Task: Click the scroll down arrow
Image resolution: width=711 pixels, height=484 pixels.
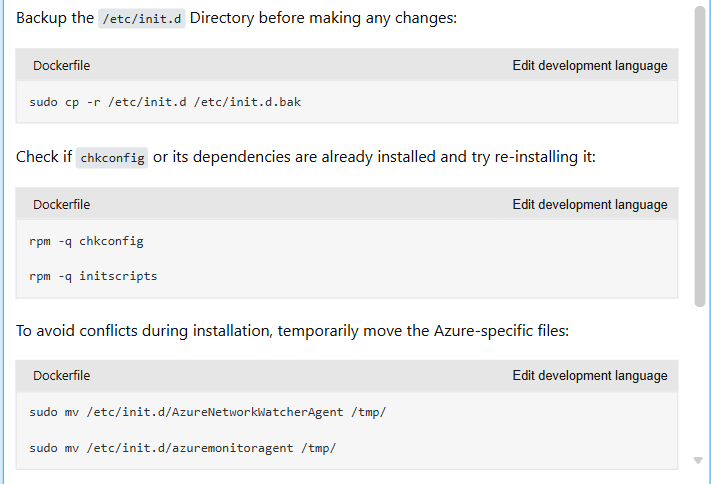Action: coord(698,460)
